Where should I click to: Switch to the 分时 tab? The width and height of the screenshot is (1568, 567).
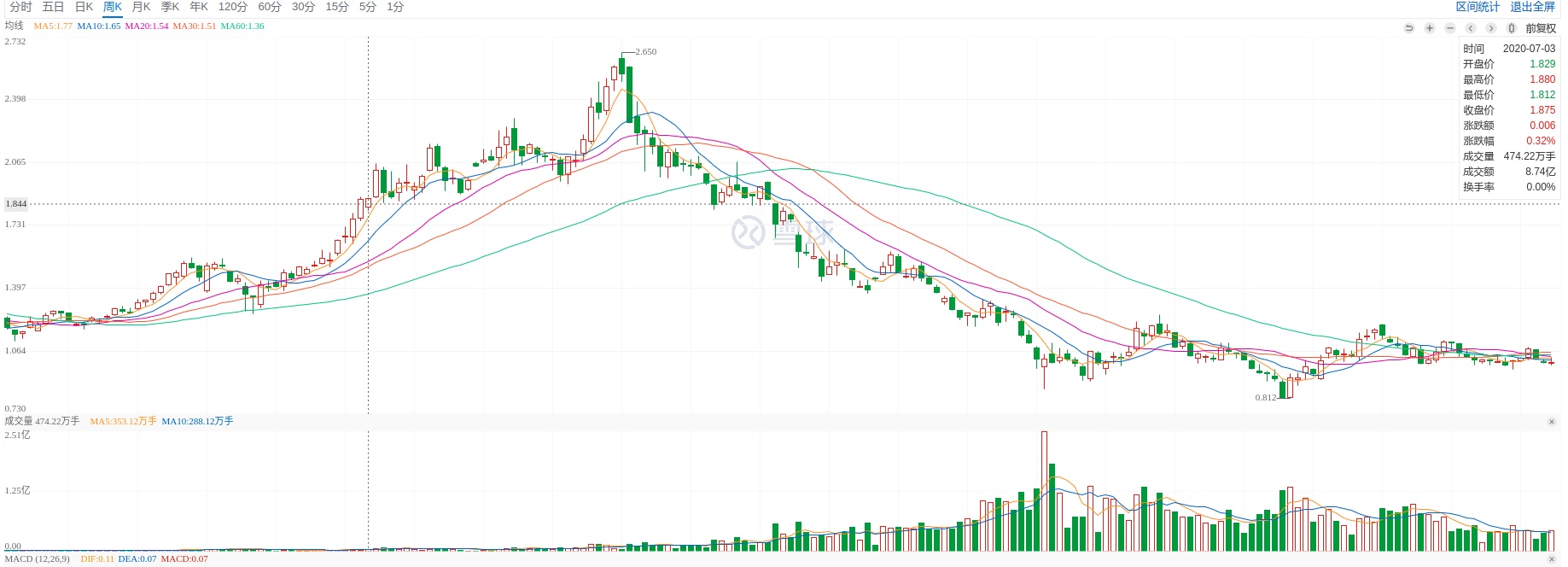point(20,7)
